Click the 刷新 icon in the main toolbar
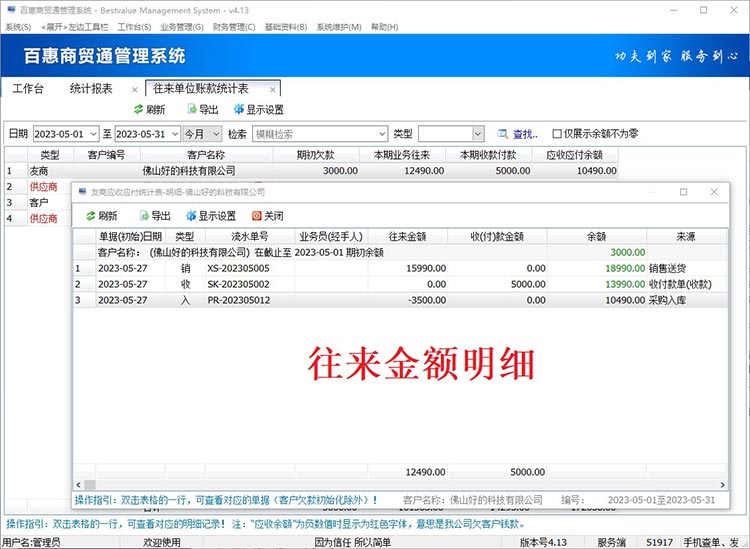 point(139,110)
